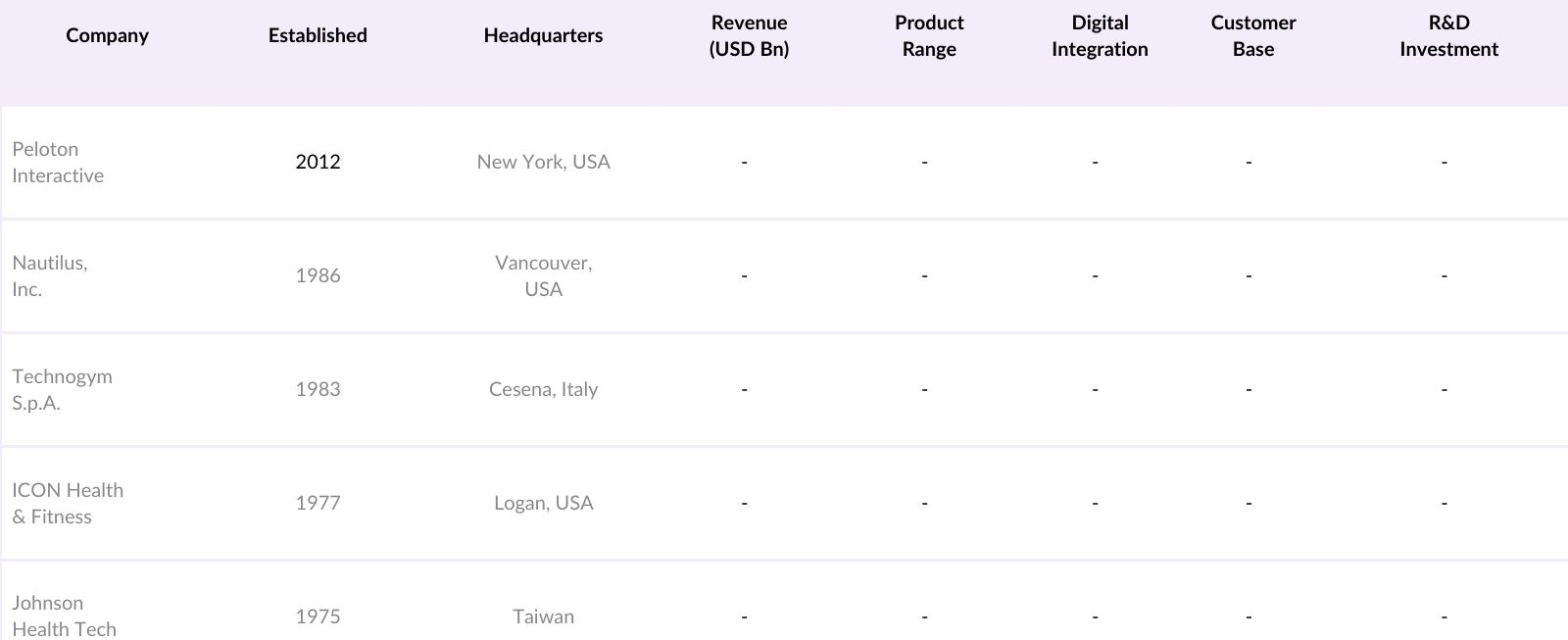1568x640 pixels.
Task: Click the Product Range header
Action: coord(929,36)
